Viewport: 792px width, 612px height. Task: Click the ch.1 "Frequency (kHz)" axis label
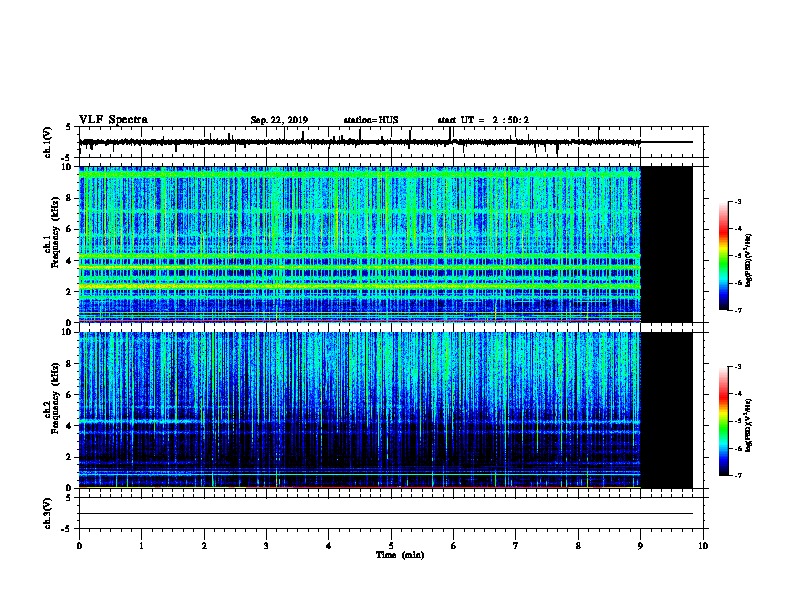coord(56,232)
